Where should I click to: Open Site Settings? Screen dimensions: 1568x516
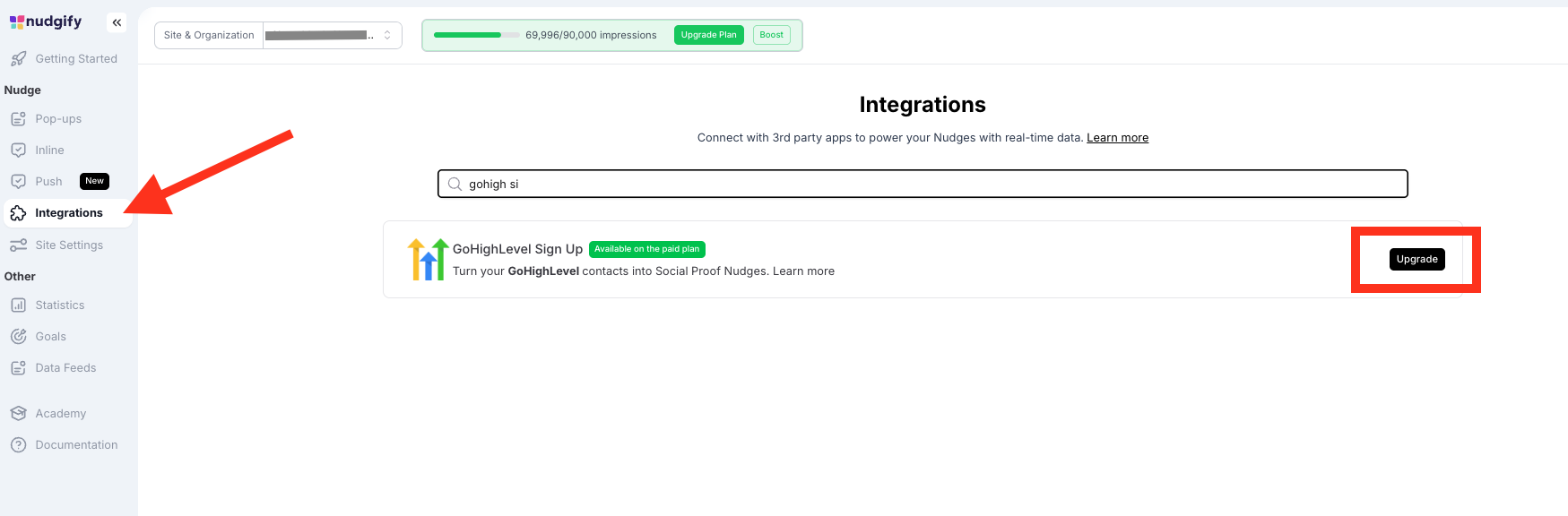coord(67,245)
